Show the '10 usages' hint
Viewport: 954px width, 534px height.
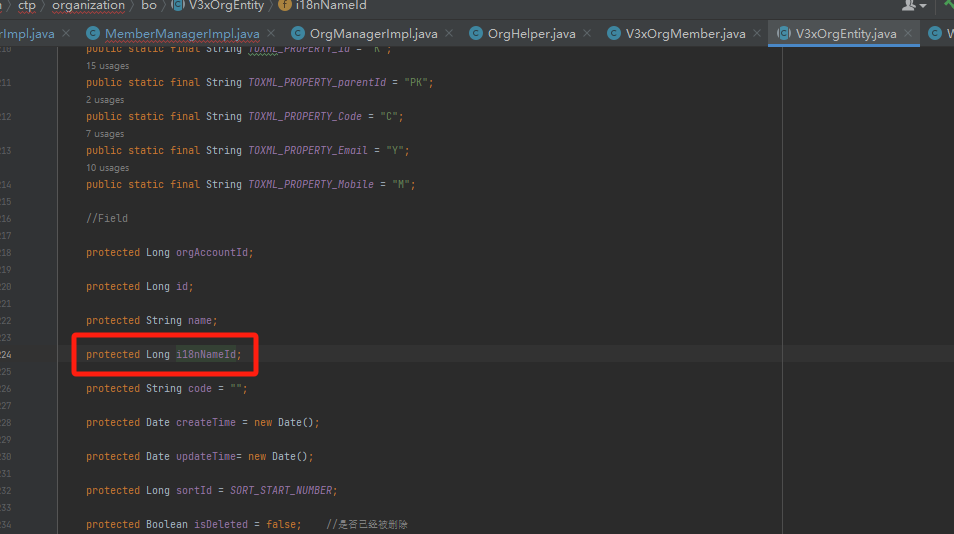[x=107, y=168]
